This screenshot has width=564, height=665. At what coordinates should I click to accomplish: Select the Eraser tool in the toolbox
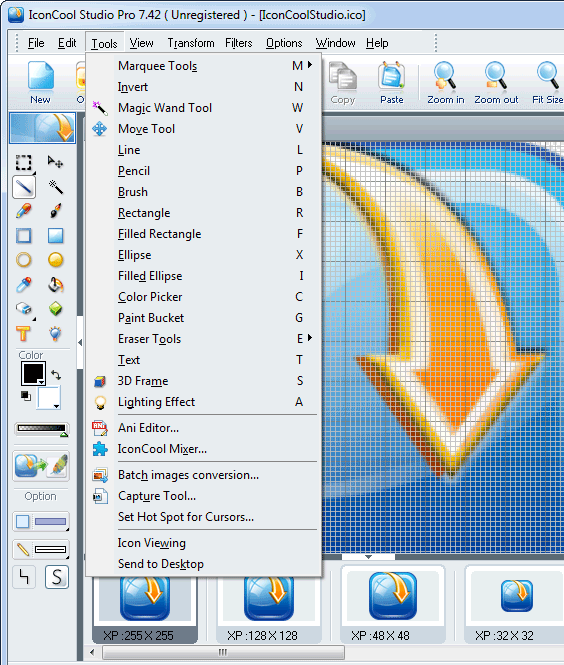[x=24, y=309]
